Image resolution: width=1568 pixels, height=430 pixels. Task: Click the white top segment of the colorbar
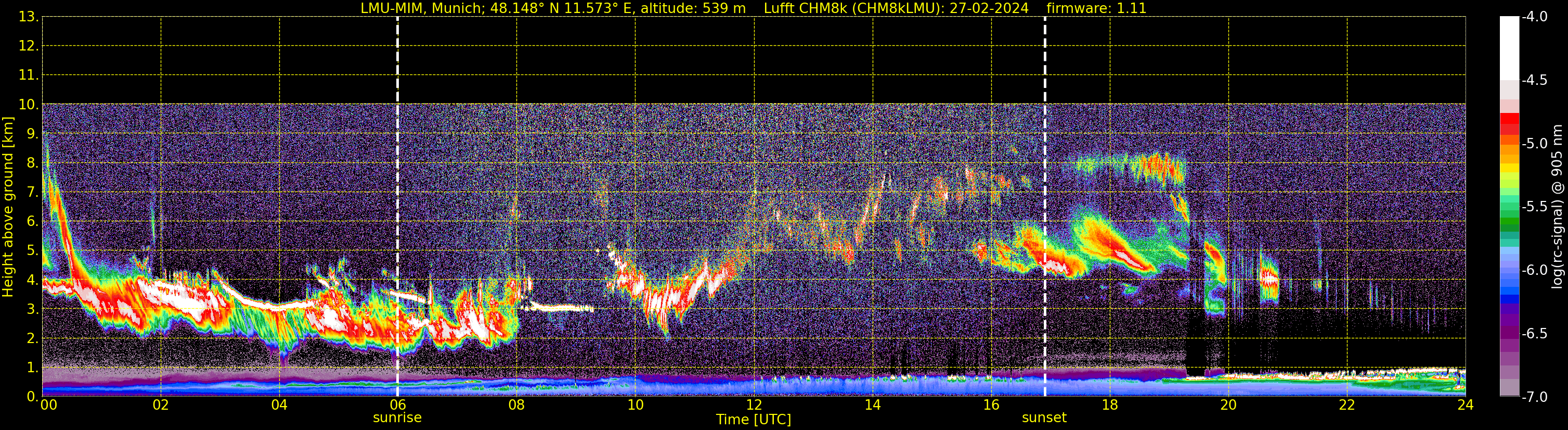coord(1509,49)
